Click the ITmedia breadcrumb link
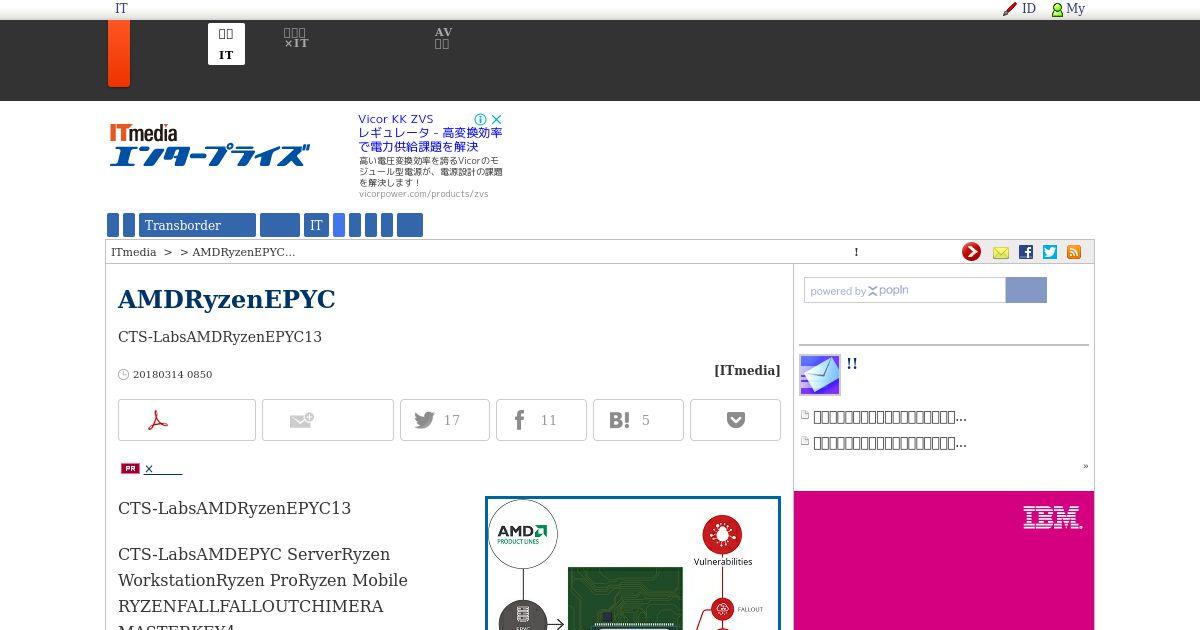 pos(134,252)
